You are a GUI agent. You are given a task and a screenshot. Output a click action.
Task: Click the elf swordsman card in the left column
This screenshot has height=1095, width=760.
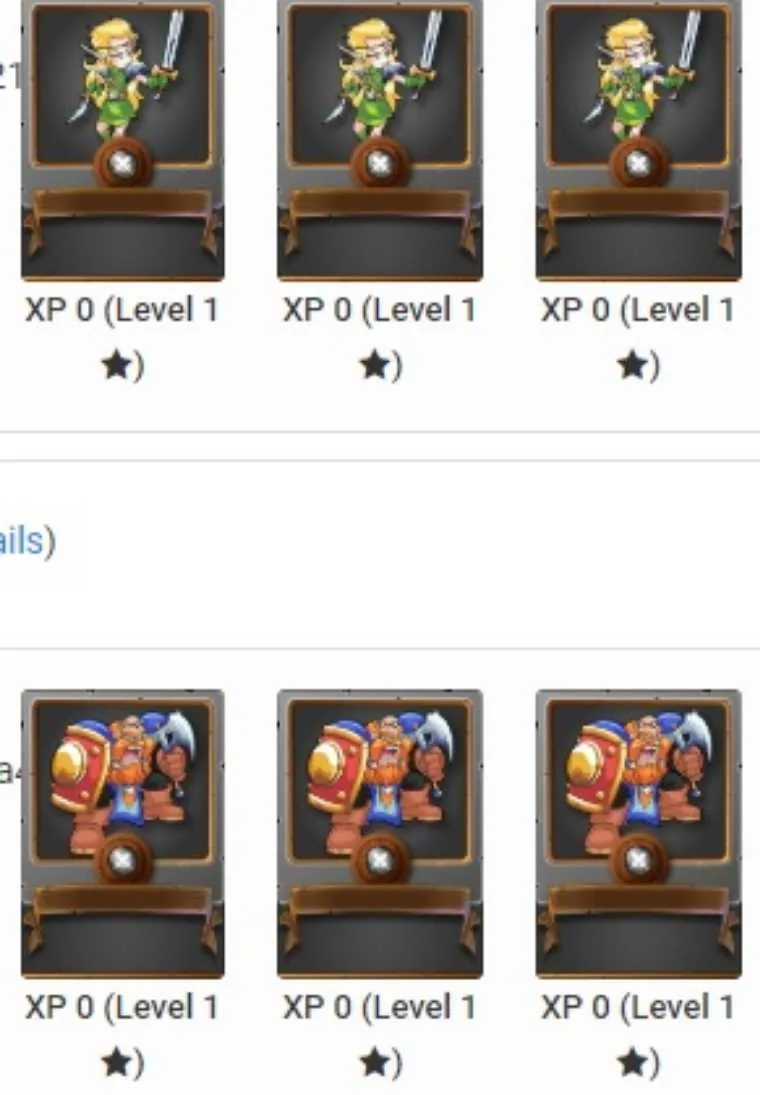(123, 139)
